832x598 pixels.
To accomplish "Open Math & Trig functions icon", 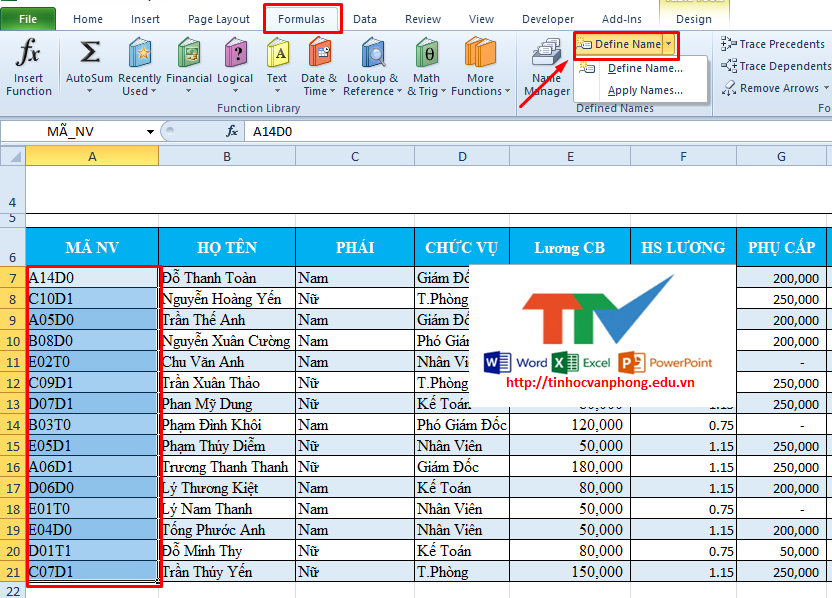I will click(x=427, y=52).
